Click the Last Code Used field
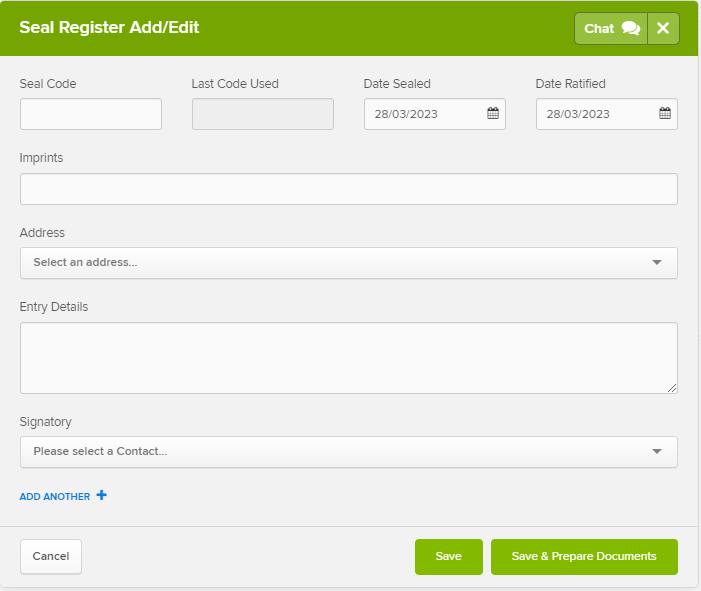The image size is (701, 591). click(x=263, y=114)
